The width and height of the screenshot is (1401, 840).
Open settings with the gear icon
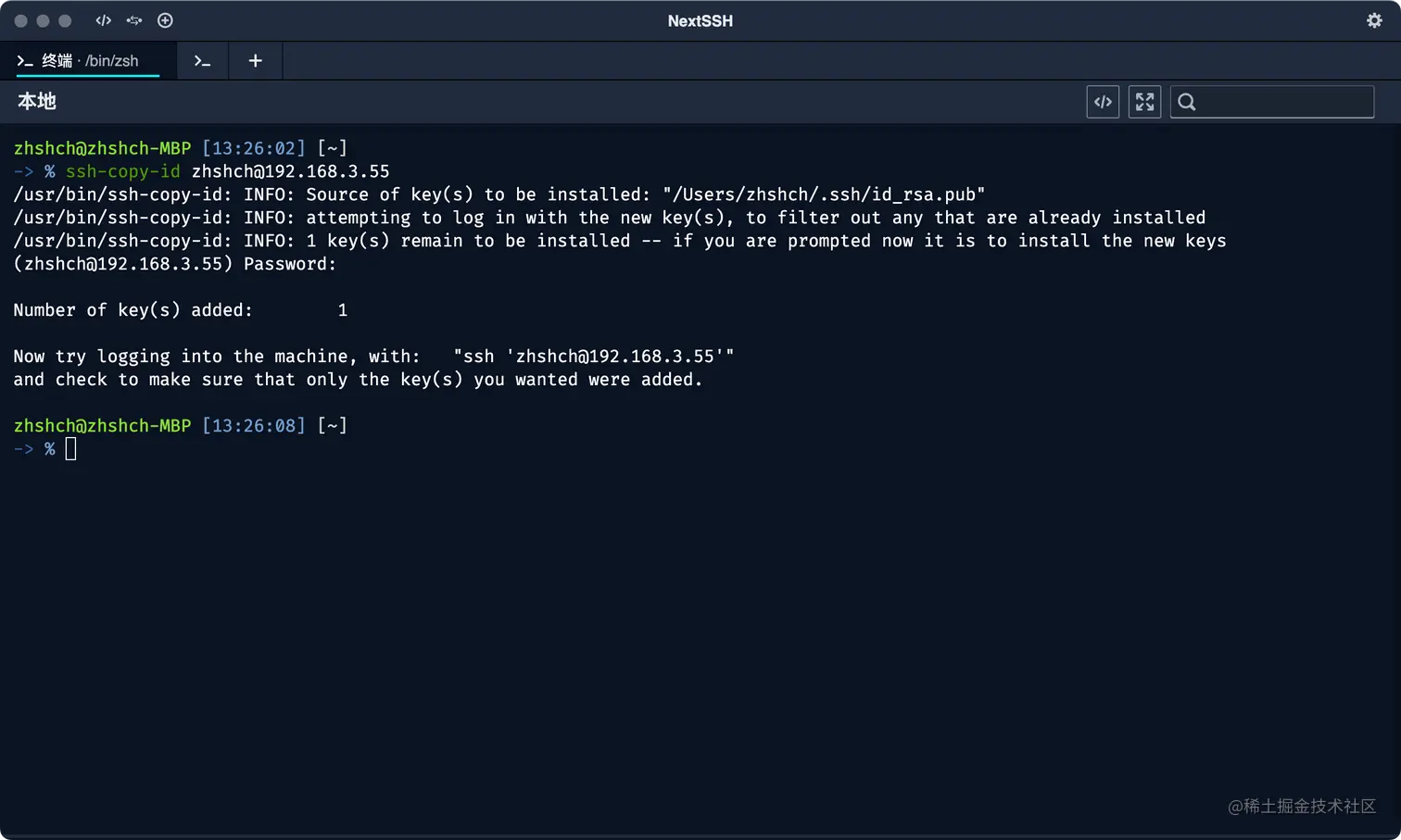click(1374, 20)
